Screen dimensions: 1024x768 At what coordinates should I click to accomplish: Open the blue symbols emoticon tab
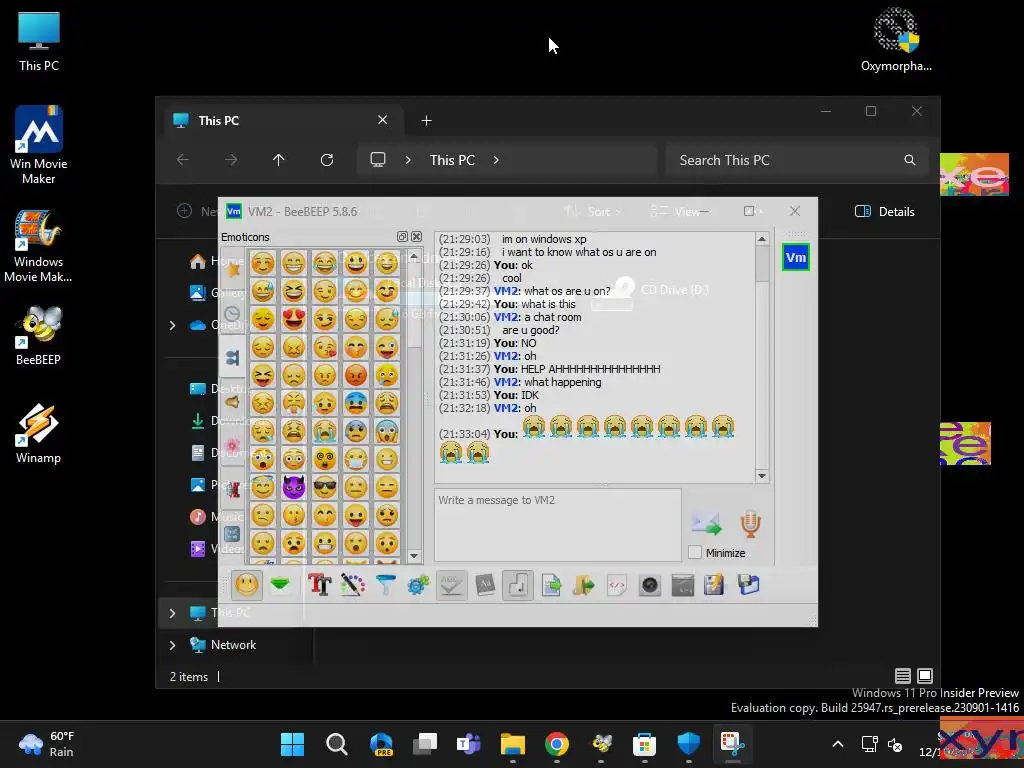232,534
